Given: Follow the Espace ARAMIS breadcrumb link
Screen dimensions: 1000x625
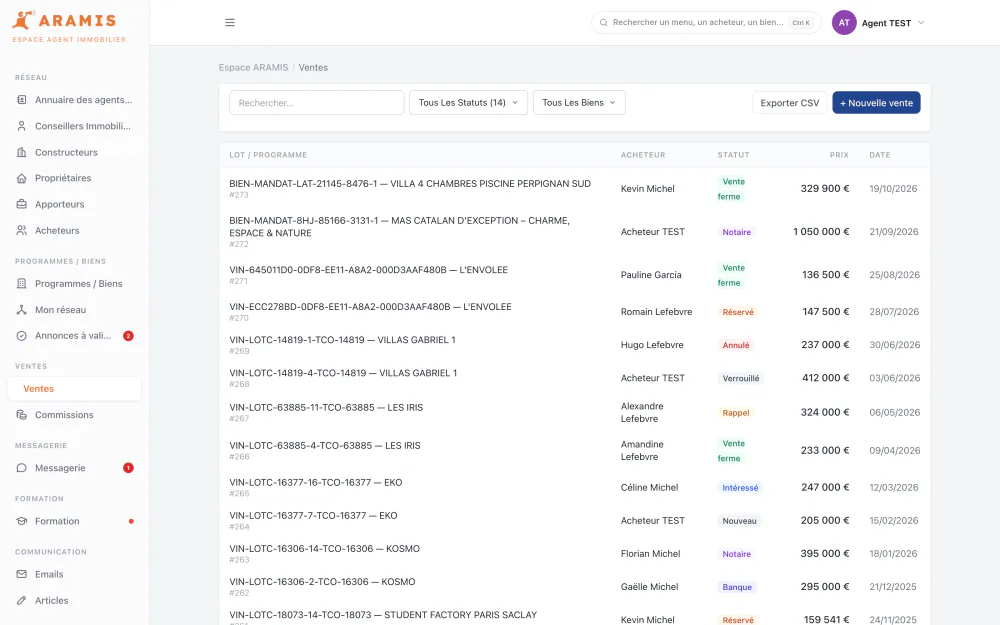Looking at the screenshot, I should click(253, 68).
